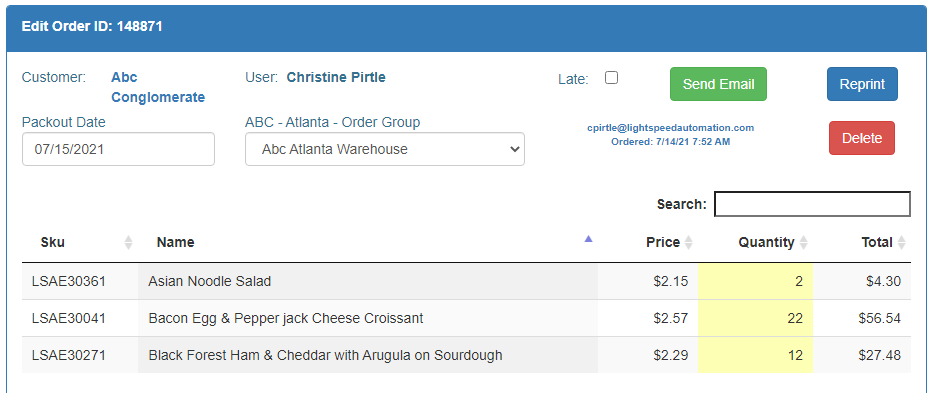Click the Send Email button

pyautogui.click(x=718, y=84)
